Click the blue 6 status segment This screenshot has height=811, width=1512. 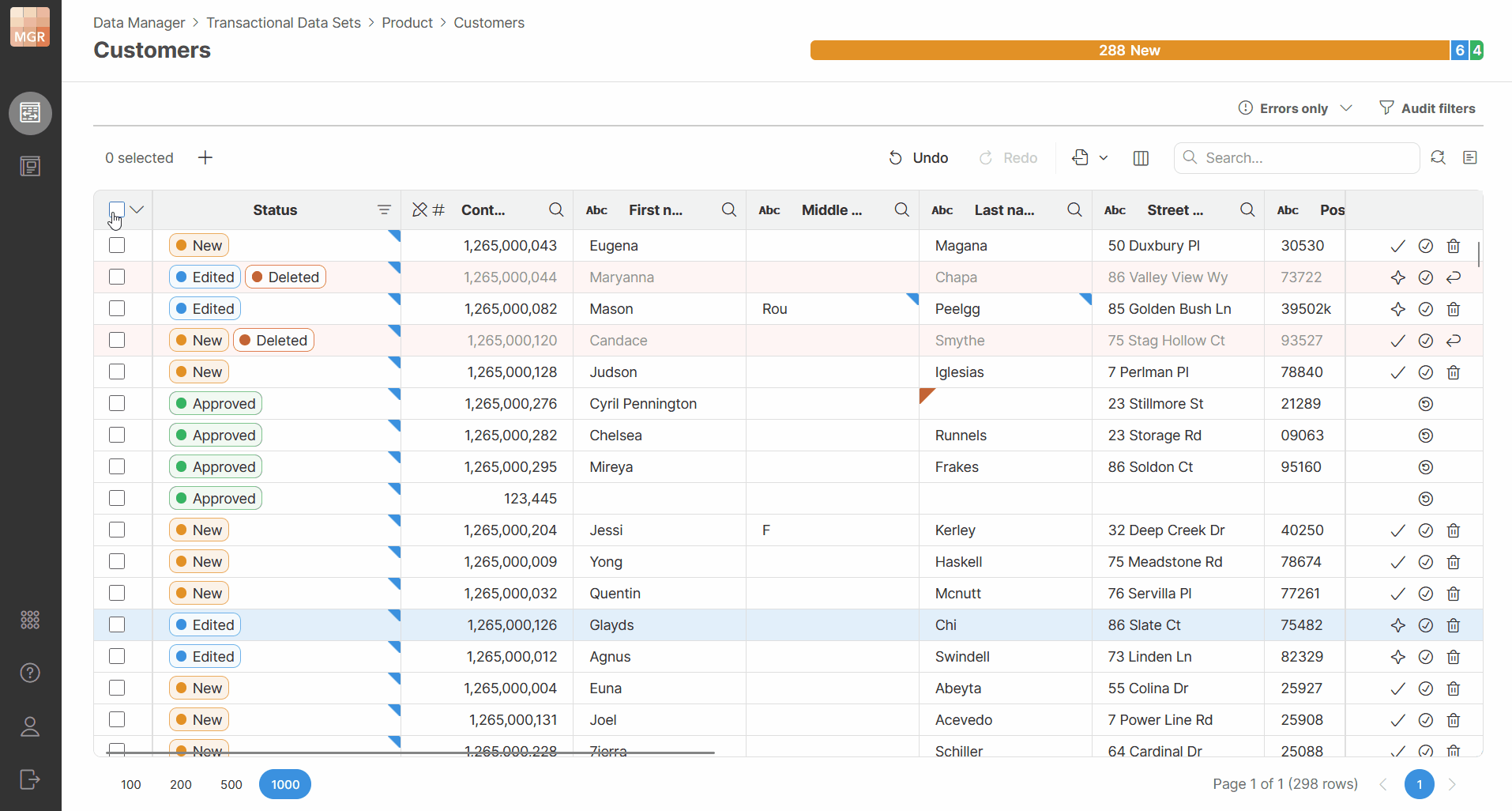(x=1460, y=50)
